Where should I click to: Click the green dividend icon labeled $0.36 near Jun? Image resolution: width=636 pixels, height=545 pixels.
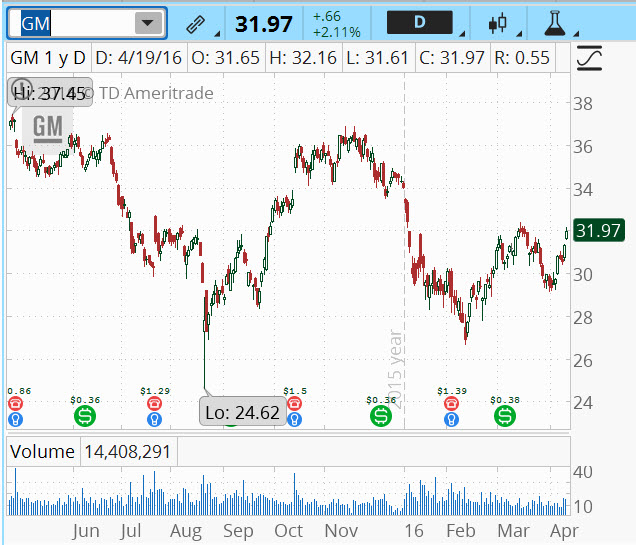[x=85, y=416]
